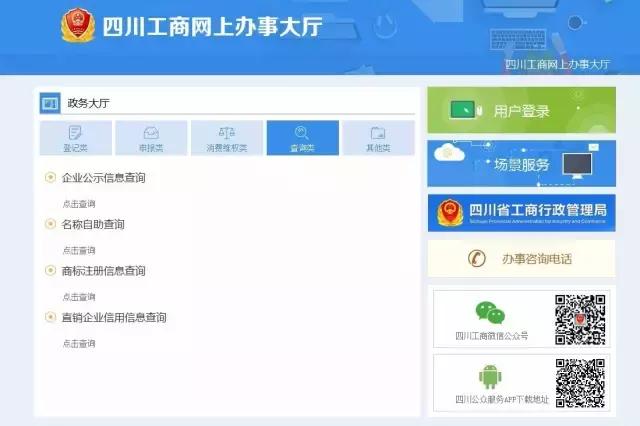The image size is (640, 426).
Task: Click the bullet icon beside 直销企业信用信息查询
Action: (50, 317)
